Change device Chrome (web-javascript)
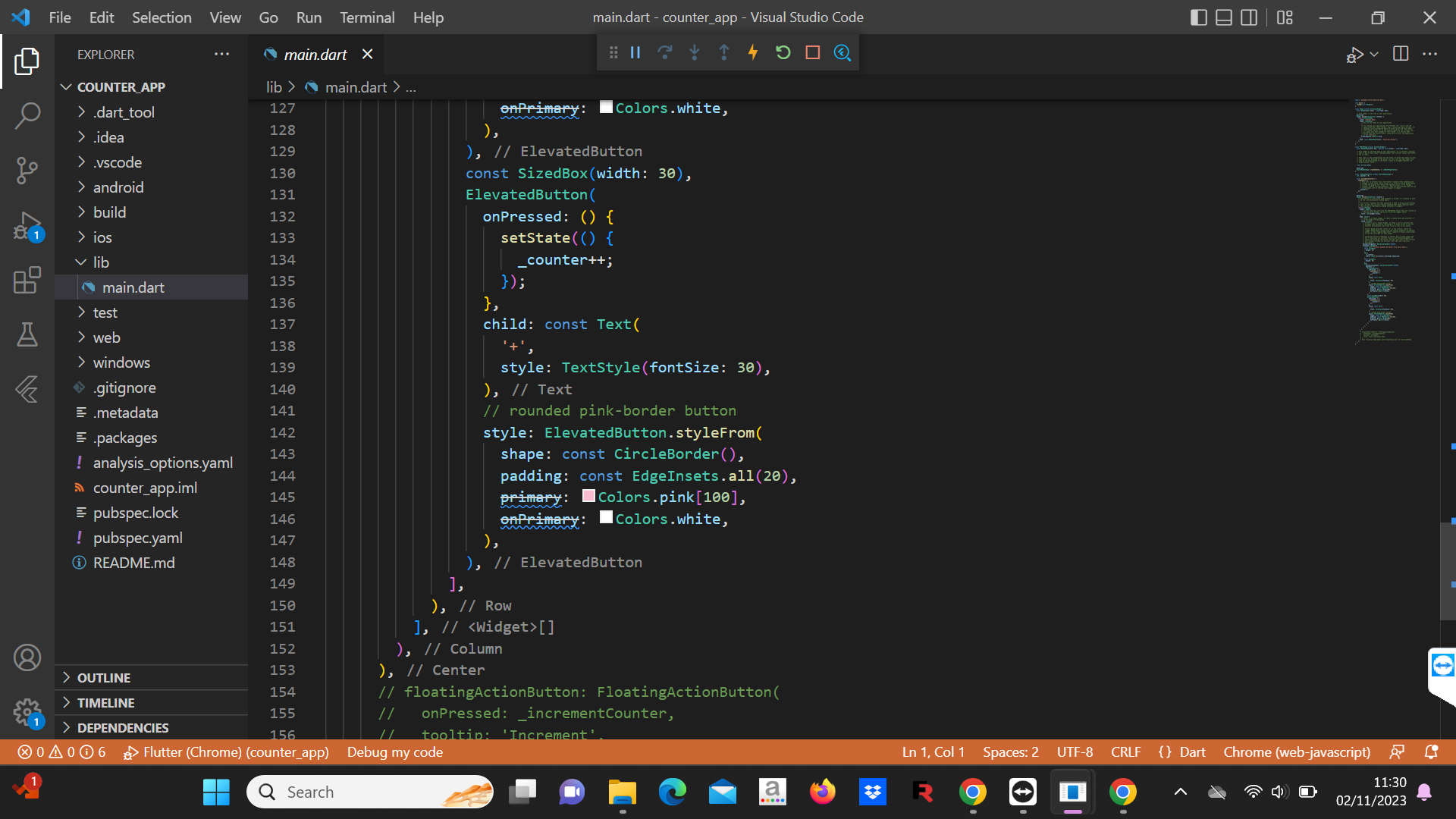The image size is (1456, 819). tap(1297, 752)
